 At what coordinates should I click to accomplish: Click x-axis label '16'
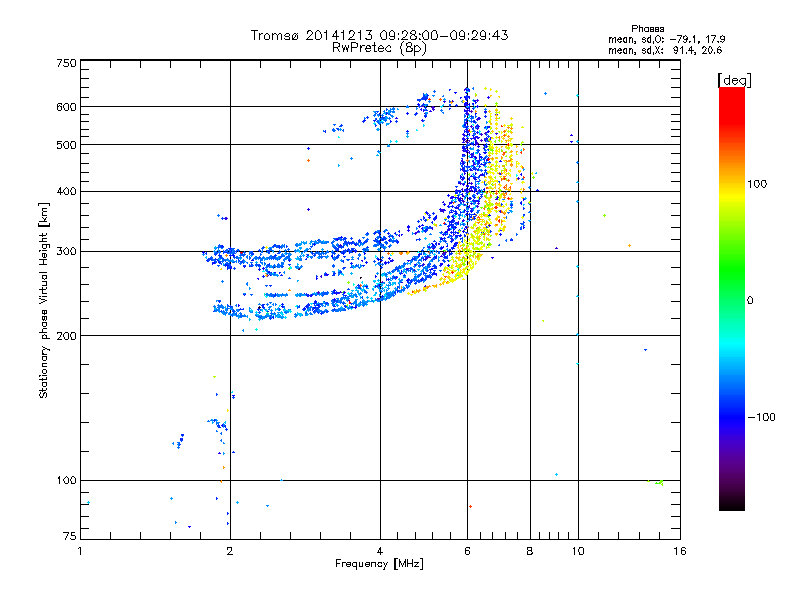680,552
